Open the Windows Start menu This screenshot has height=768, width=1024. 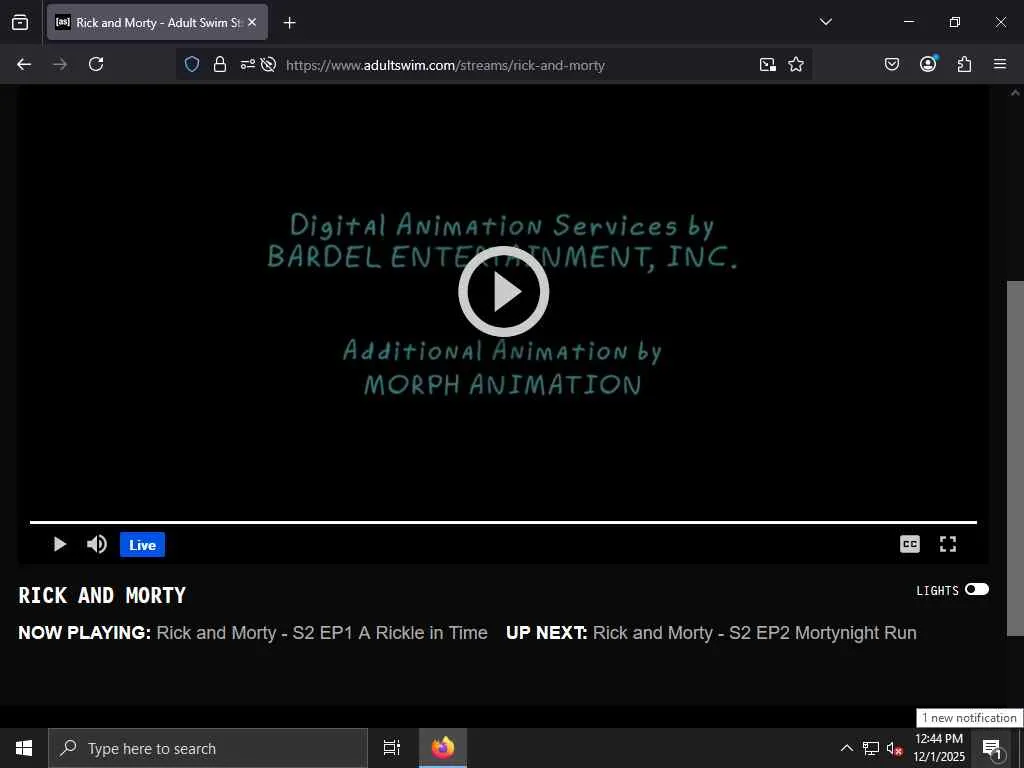coord(24,748)
